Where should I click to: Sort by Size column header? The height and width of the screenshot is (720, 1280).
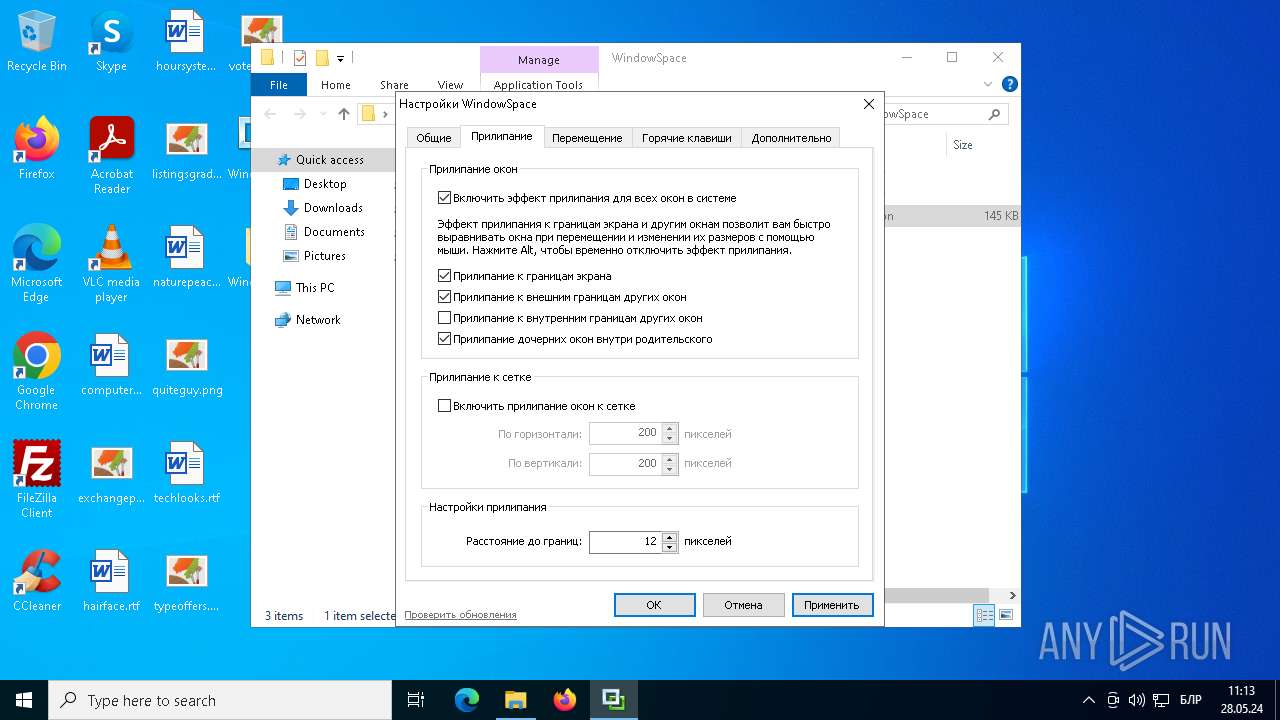tap(963, 145)
